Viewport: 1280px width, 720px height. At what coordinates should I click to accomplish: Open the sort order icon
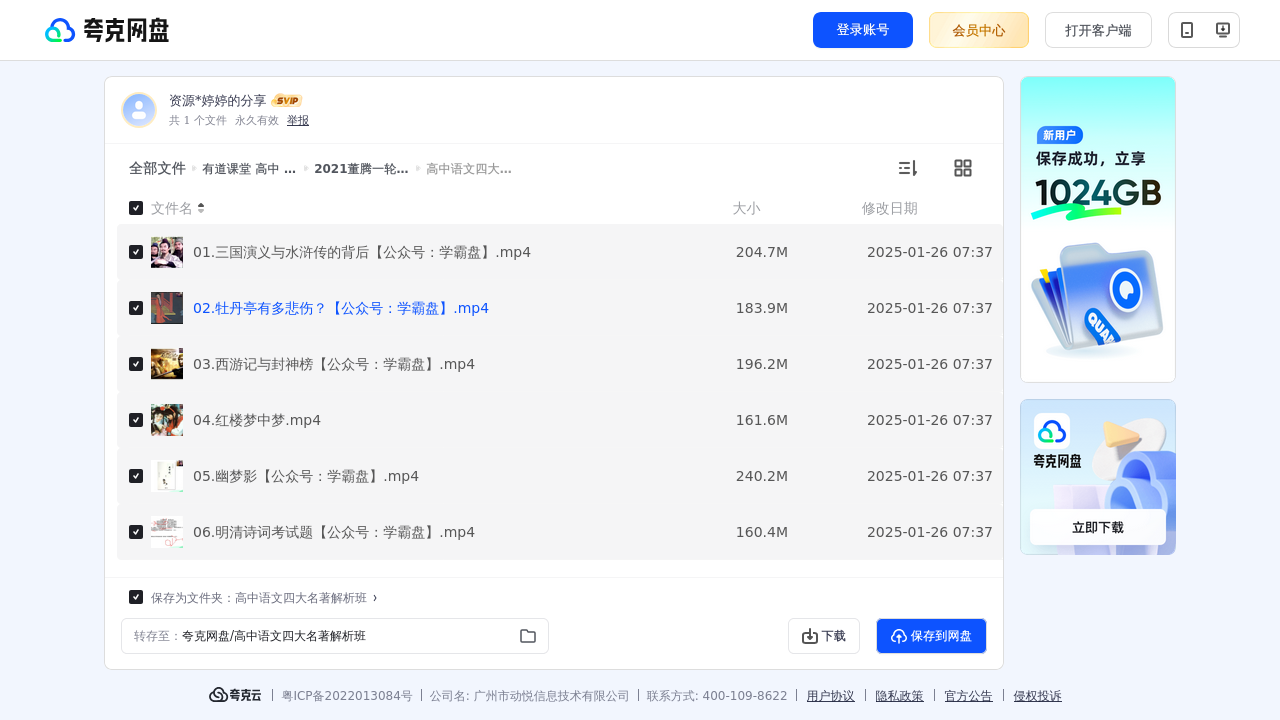907,168
